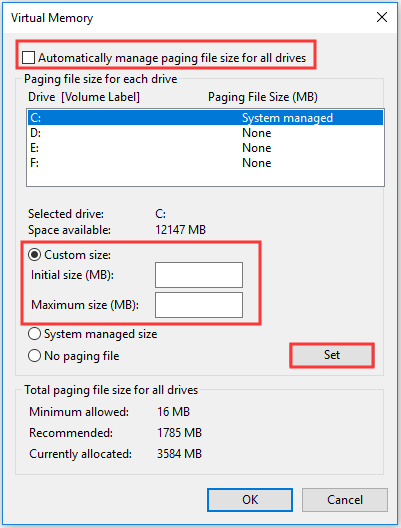Click the 'System managed size' label text
The width and height of the screenshot is (401, 528).
100,334
